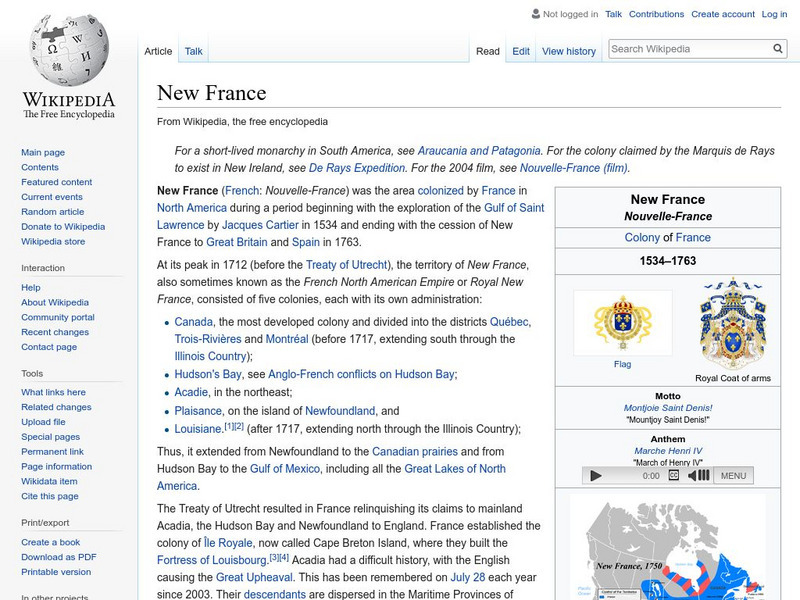Click the Great Upheaval link
Image resolution: width=800 pixels, height=600 pixels.
[254, 577]
